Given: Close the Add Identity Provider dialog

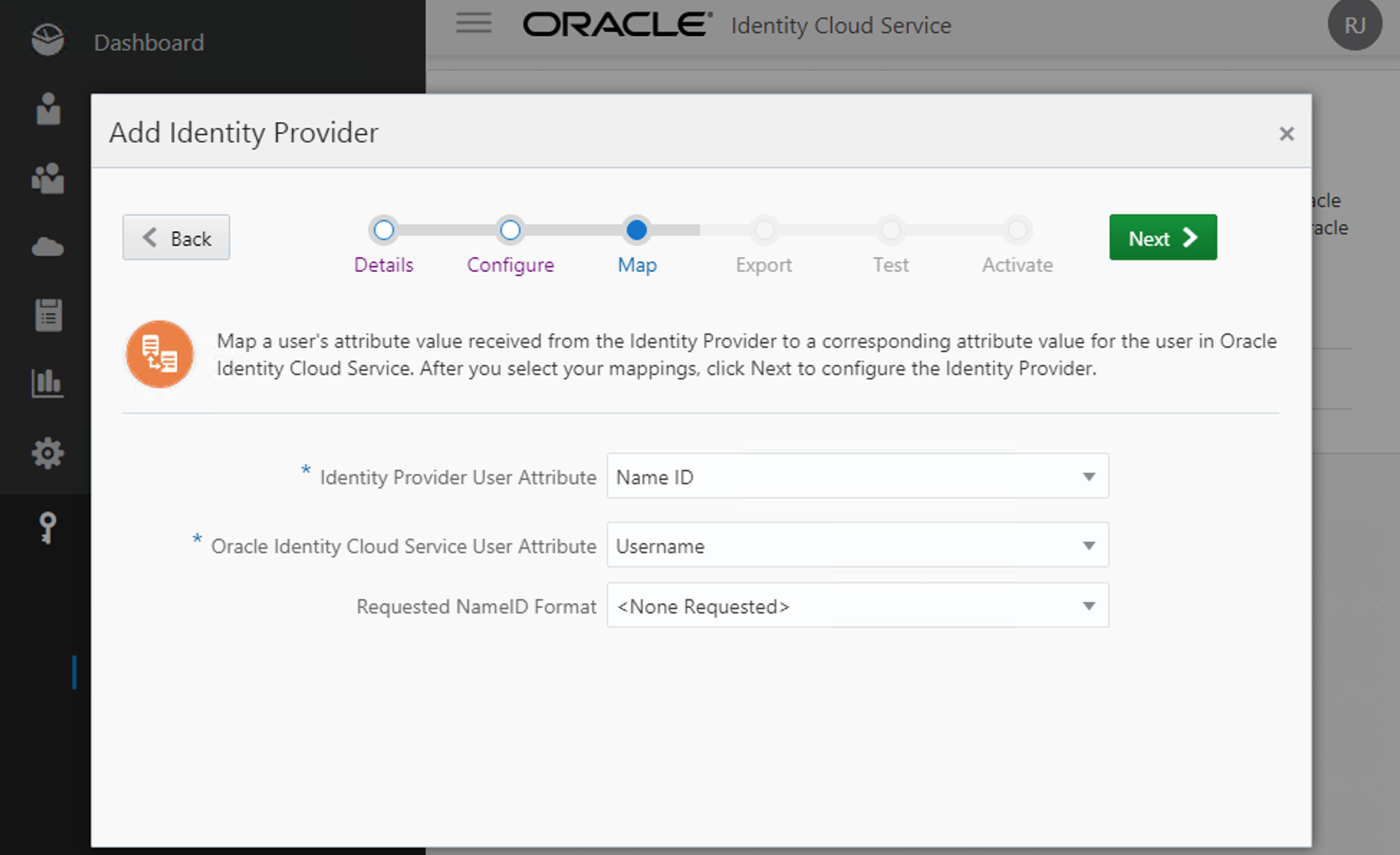Looking at the screenshot, I should [1286, 134].
